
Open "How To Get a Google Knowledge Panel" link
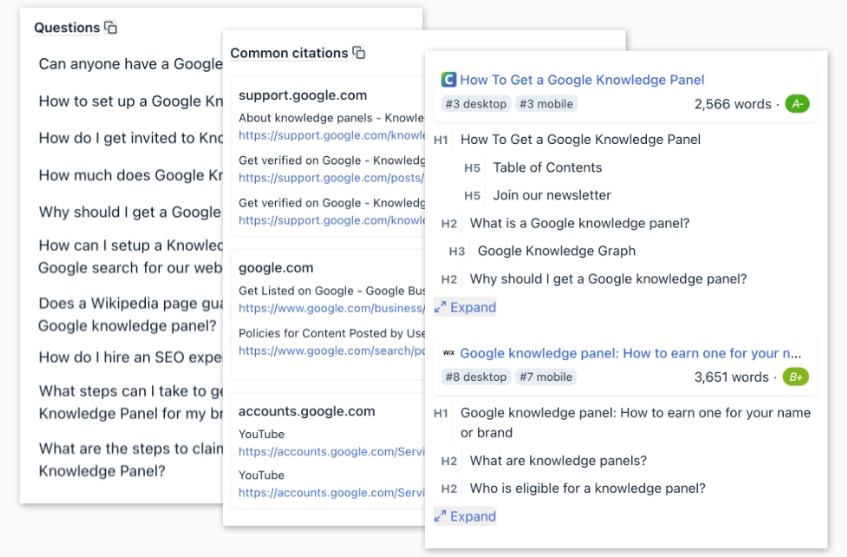pyautogui.click(x=582, y=80)
